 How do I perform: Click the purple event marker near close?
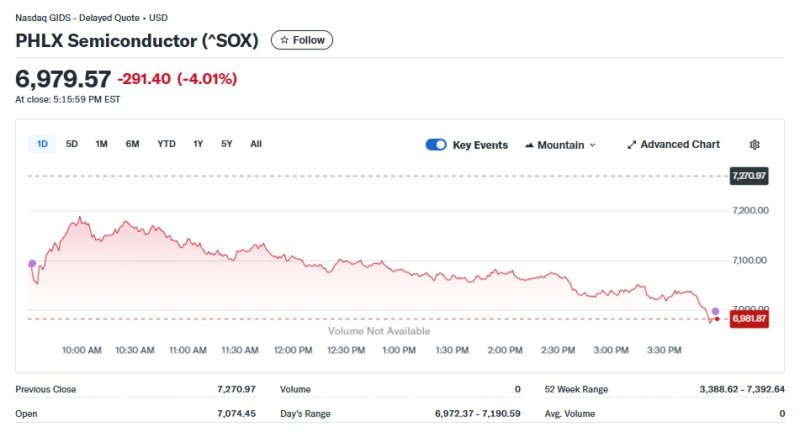click(715, 313)
